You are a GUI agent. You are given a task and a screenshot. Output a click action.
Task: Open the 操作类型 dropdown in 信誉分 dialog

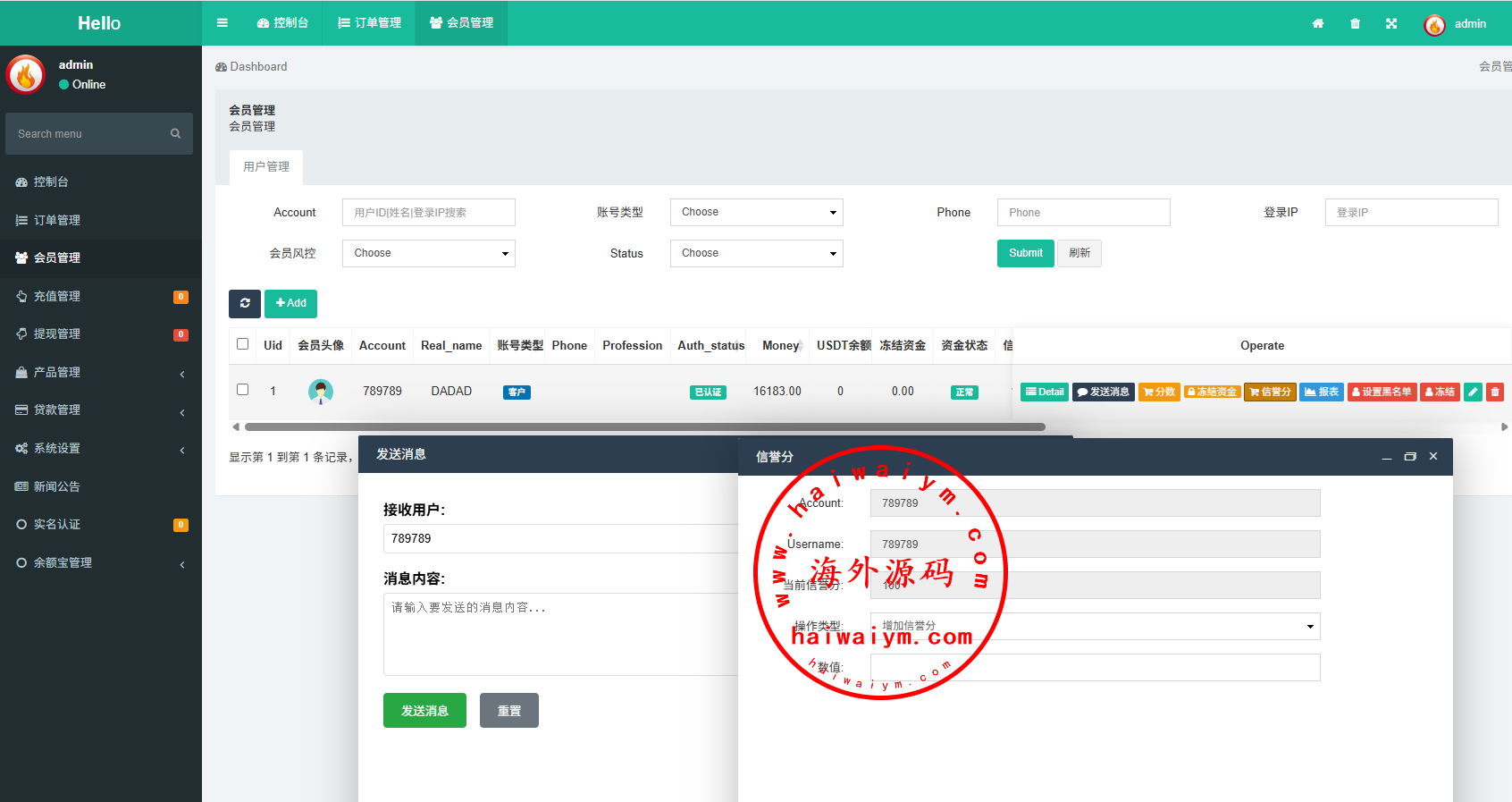(x=1095, y=626)
